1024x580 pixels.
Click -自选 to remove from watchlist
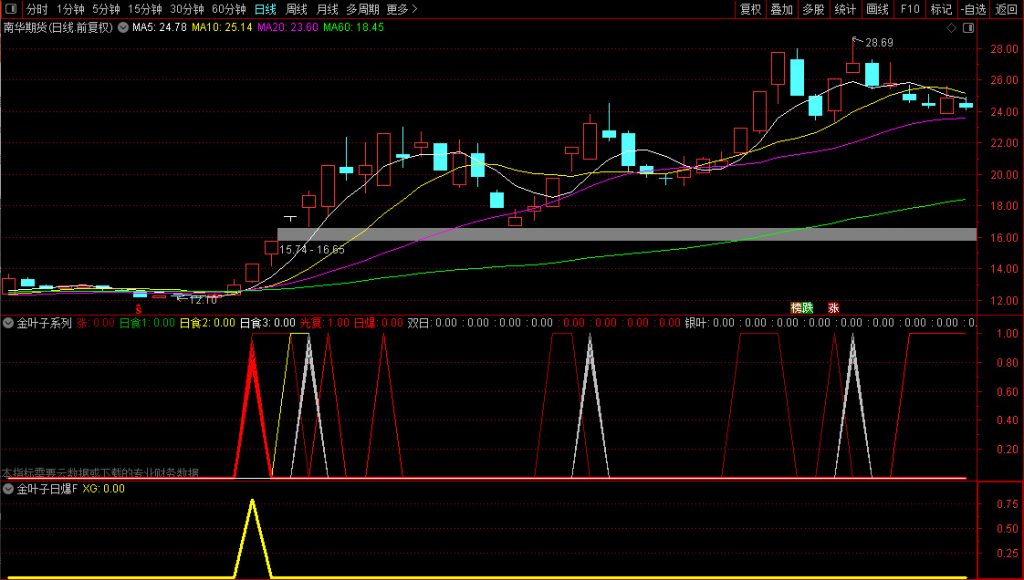pos(975,9)
